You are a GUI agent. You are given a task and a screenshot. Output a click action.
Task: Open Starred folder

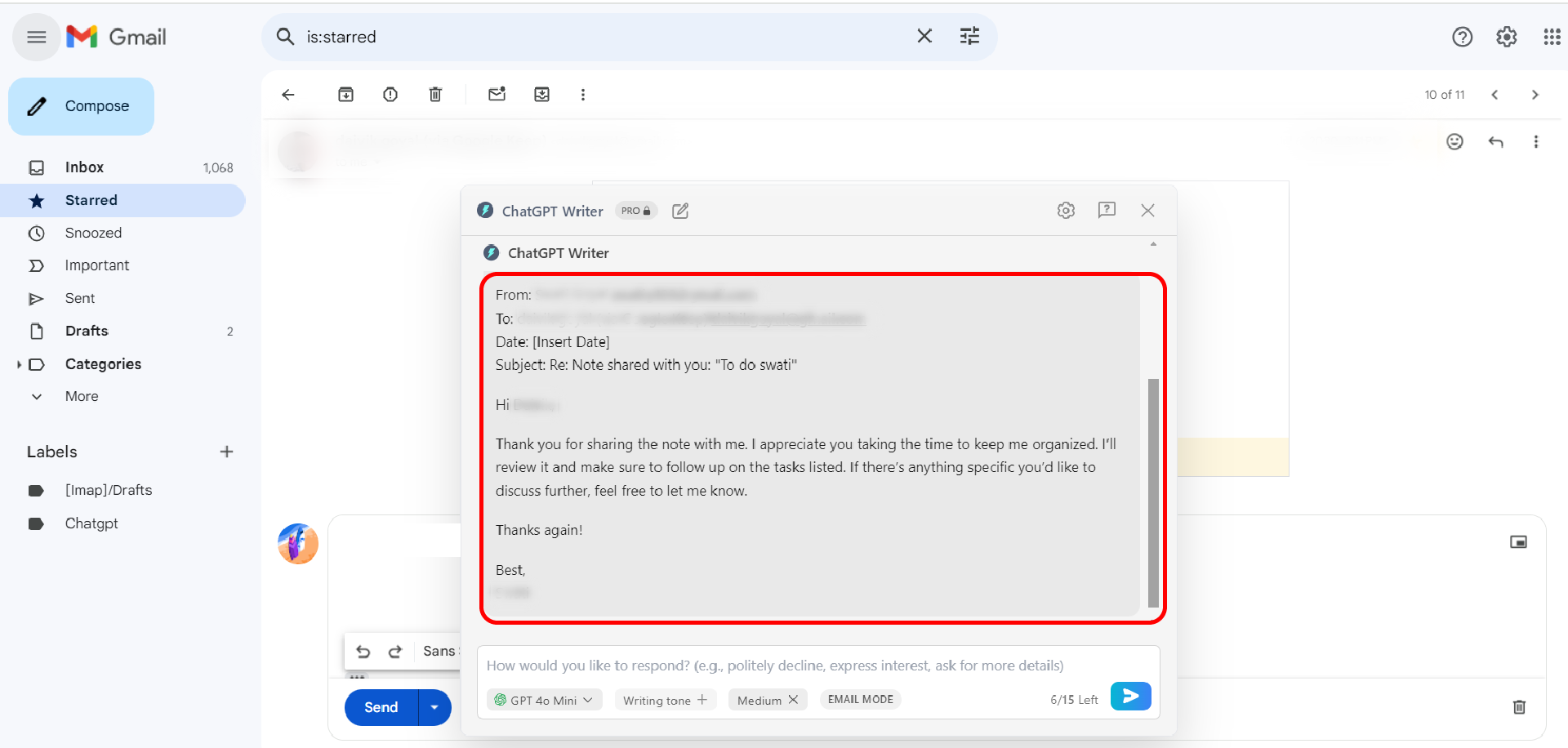tap(122, 200)
